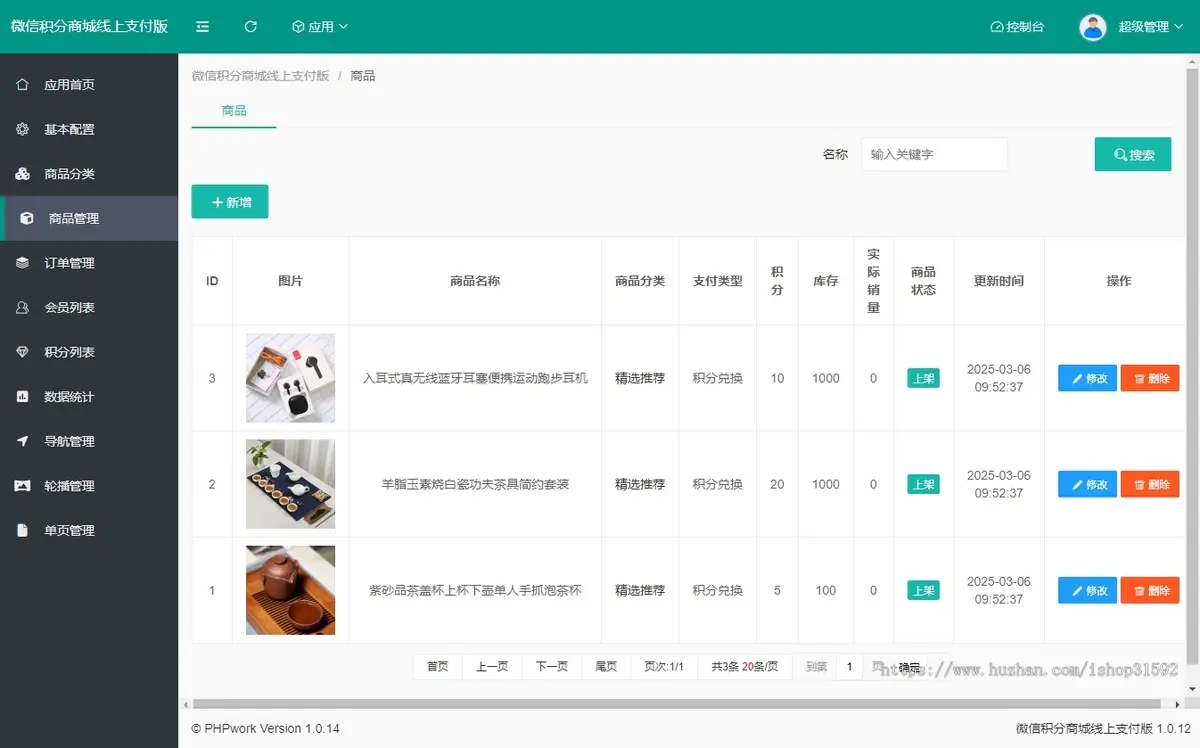Expand the 超级管理 user dropdown
Screen dimensions: 1200x748
click(1150, 27)
